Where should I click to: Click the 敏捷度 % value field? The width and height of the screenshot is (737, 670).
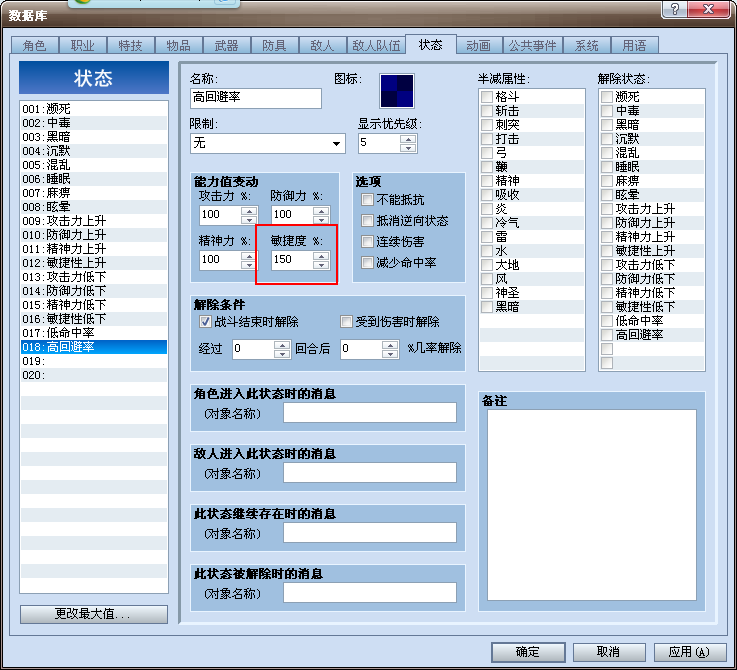tap(292, 260)
